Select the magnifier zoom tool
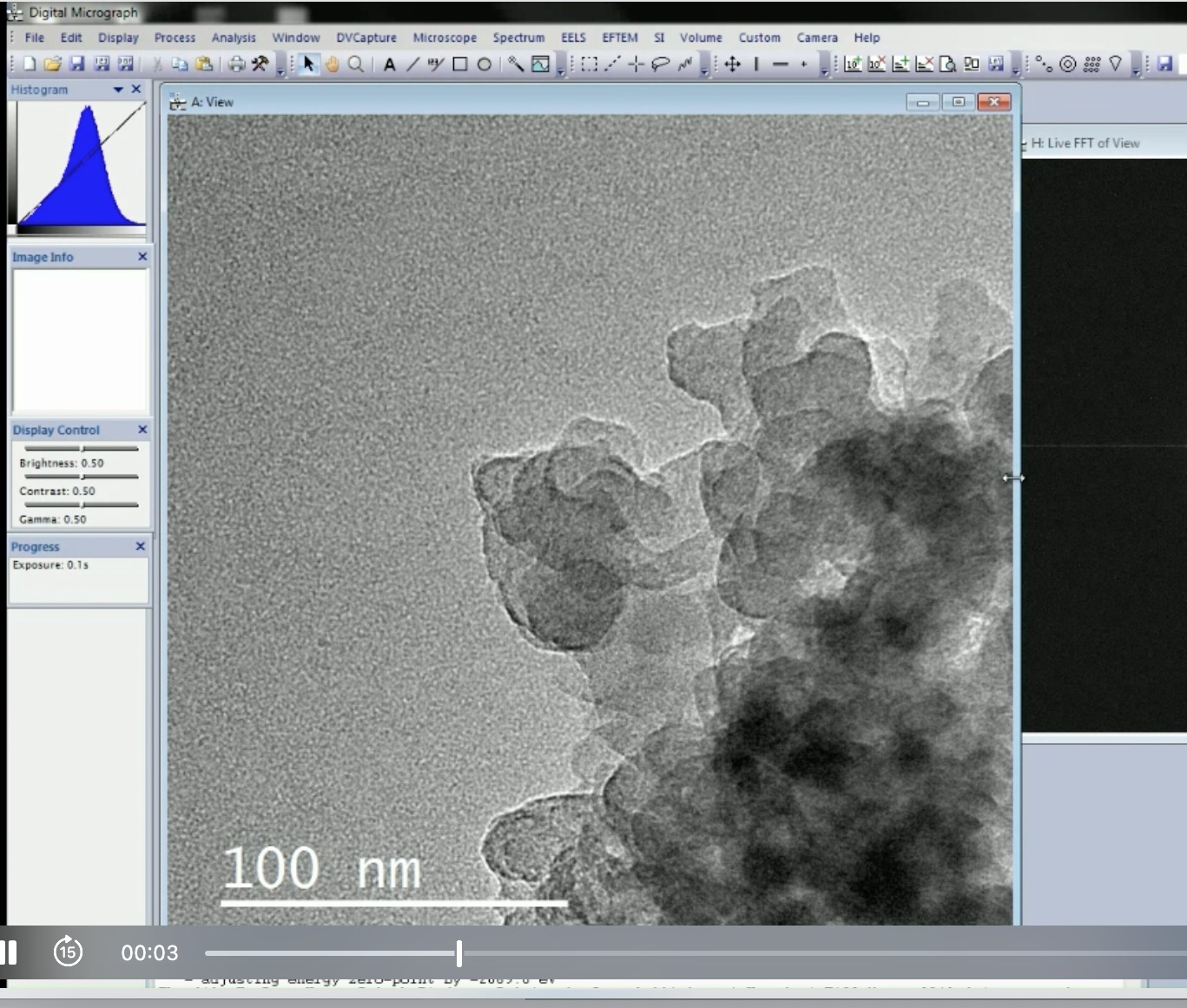Screen dimensions: 1187x1008 click(356, 64)
